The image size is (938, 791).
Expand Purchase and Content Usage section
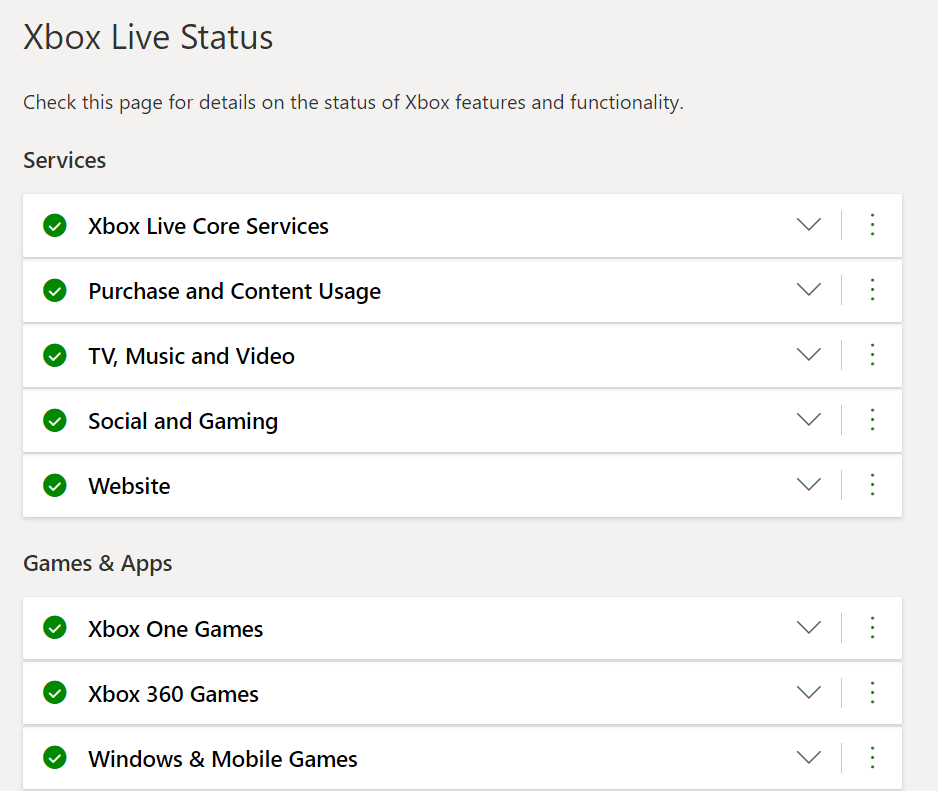pyautogui.click(x=808, y=290)
